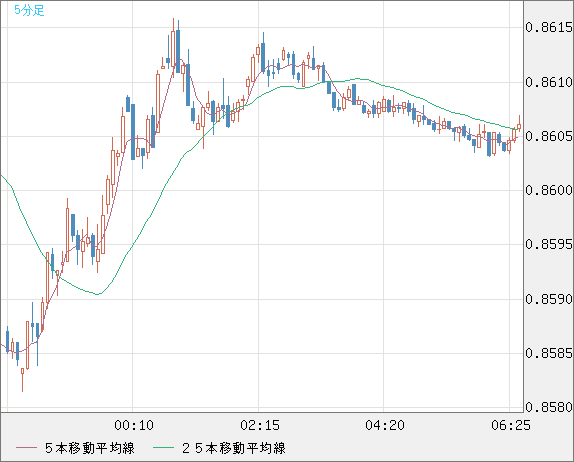574x462 pixels.
Task: Click the 5分足 timeframe label
Action: 29,10
